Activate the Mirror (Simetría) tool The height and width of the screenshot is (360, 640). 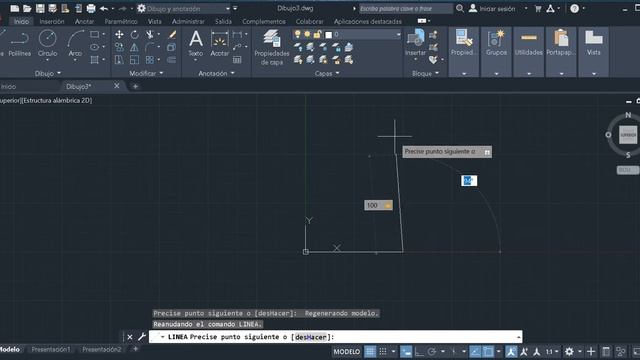135,47
